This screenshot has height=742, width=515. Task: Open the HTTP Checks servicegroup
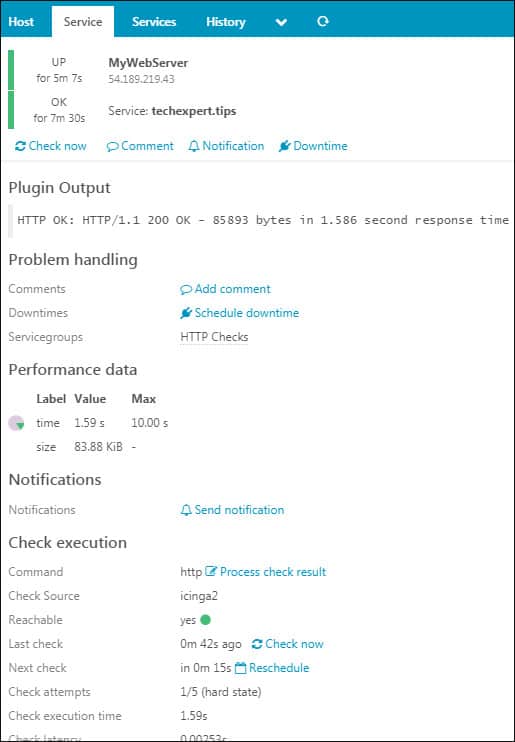(214, 337)
